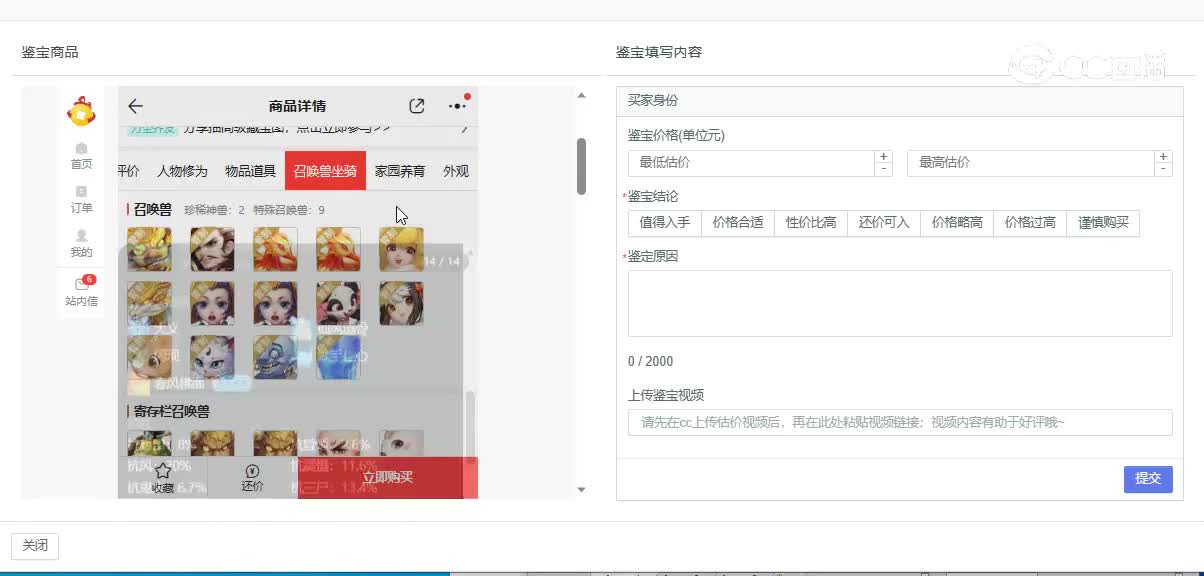This screenshot has height=576, width=1204.
Task: Open the 订单 orders icon
Action: (81, 200)
